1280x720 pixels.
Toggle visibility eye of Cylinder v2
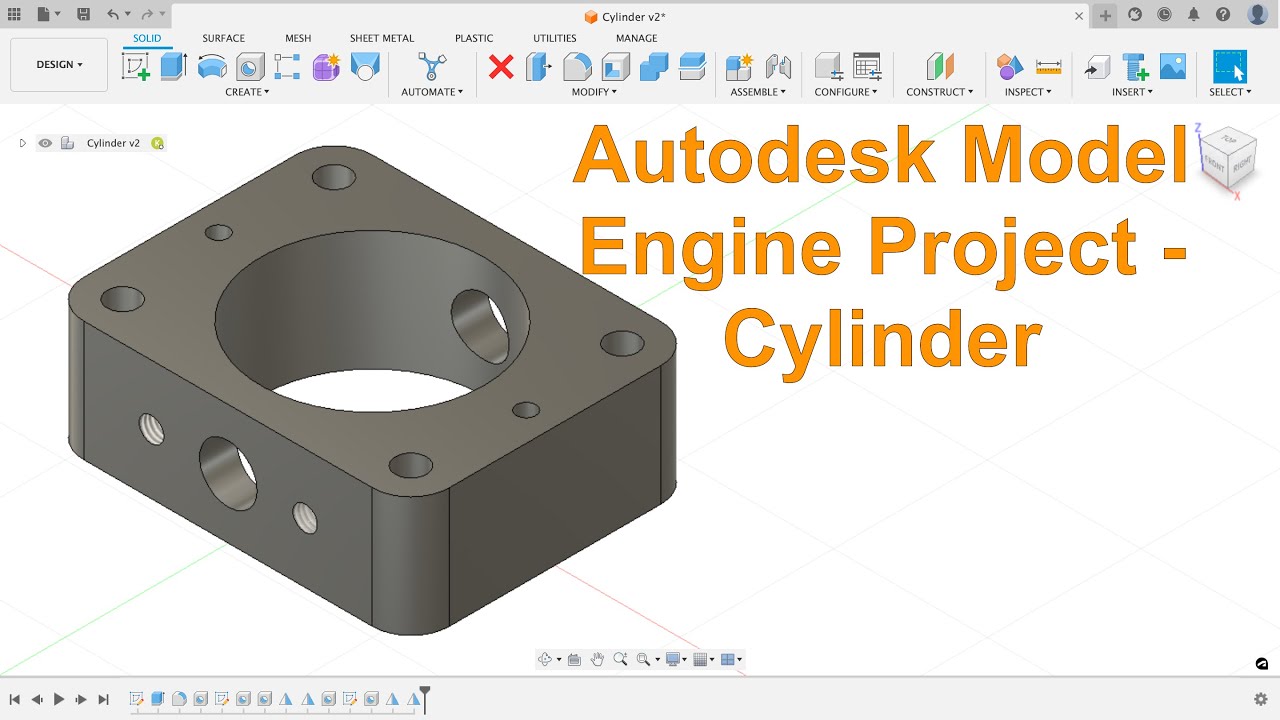(x=45, y=143)
